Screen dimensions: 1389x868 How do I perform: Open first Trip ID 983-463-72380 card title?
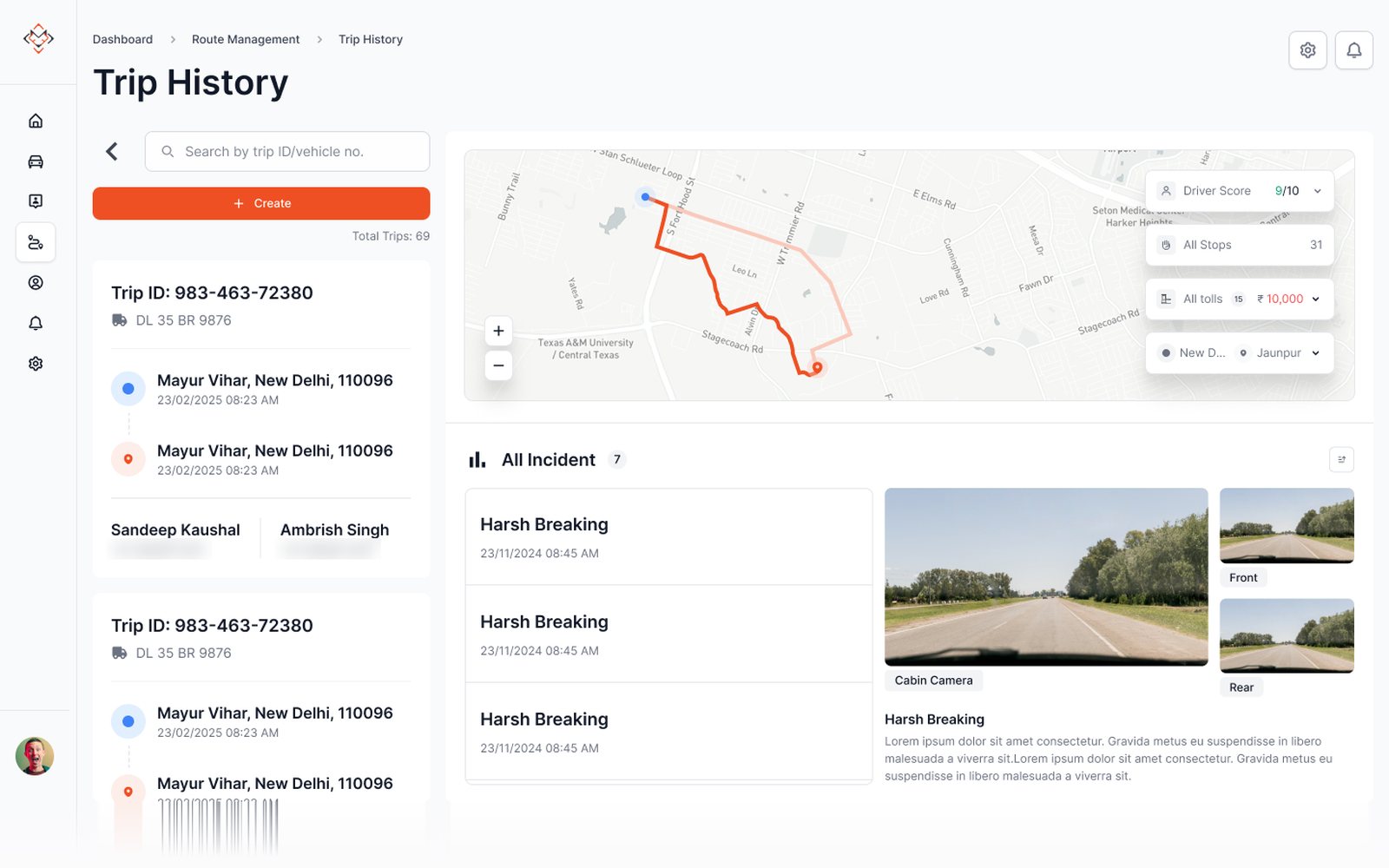point(212,293)
